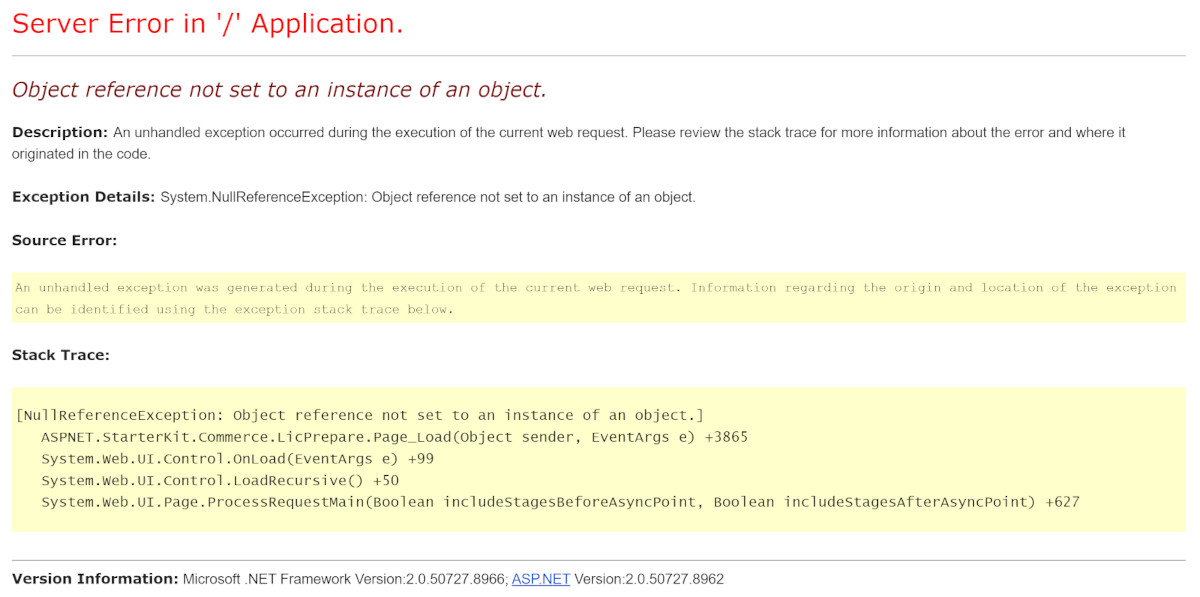Click the "Server Error in '/' Application" heading

(x=208, y=24)
